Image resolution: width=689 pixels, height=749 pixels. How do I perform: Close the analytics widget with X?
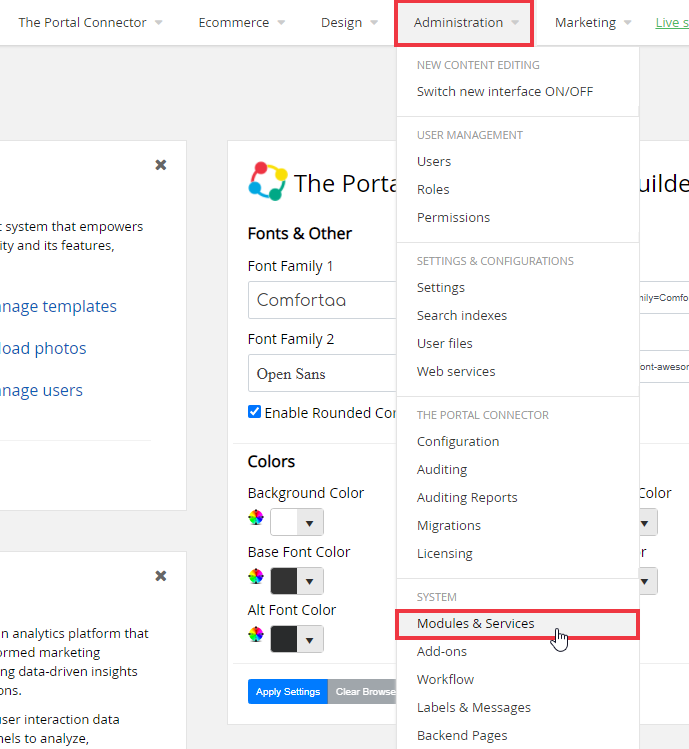(x=161, y=576)
